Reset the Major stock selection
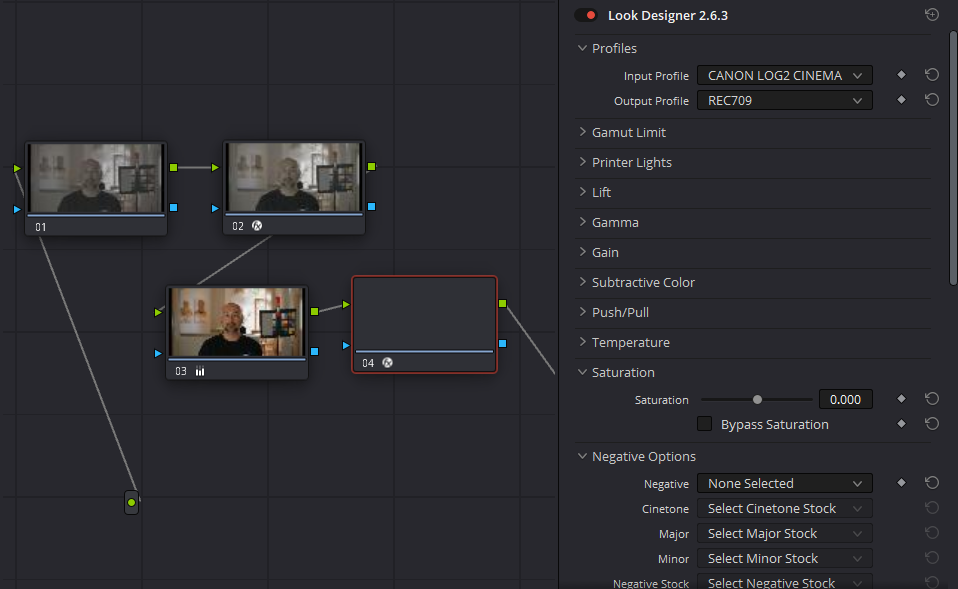958x589 pixels. 932,533
